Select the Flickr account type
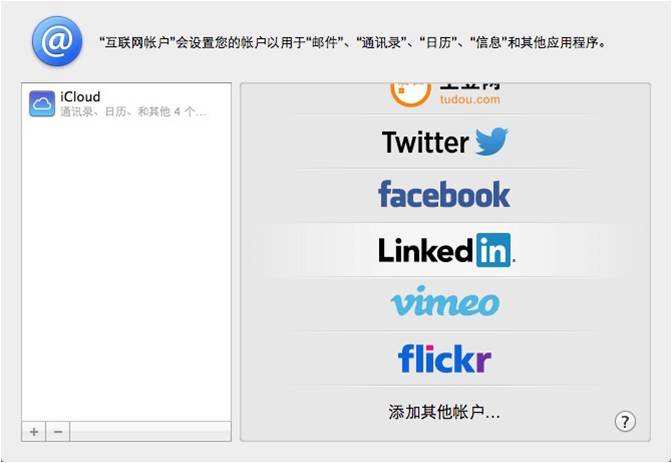This screenshot has width=672, height=463. (x=445, y=358)
